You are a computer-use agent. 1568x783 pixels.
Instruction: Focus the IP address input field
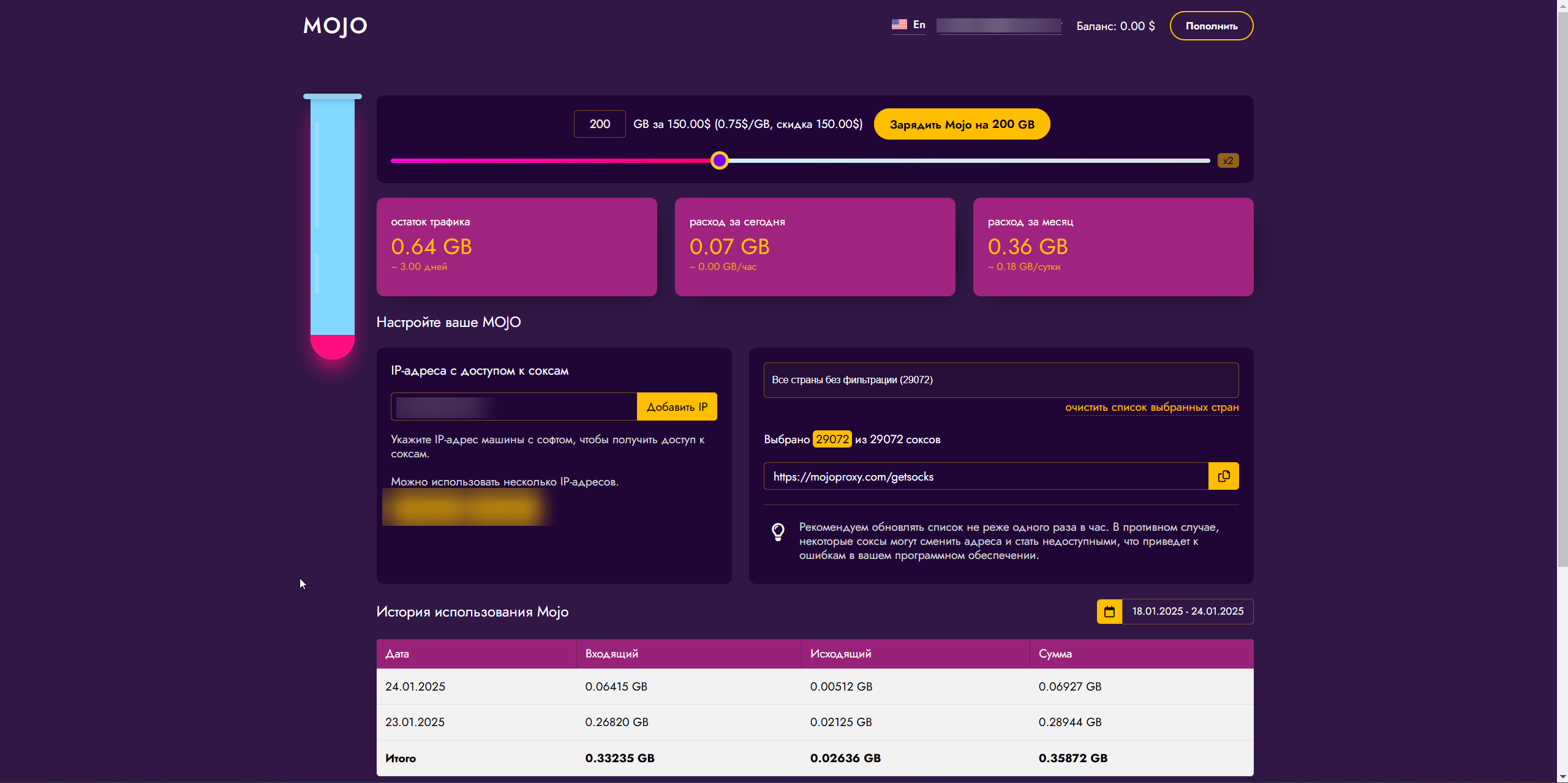[x=514, y=406]
